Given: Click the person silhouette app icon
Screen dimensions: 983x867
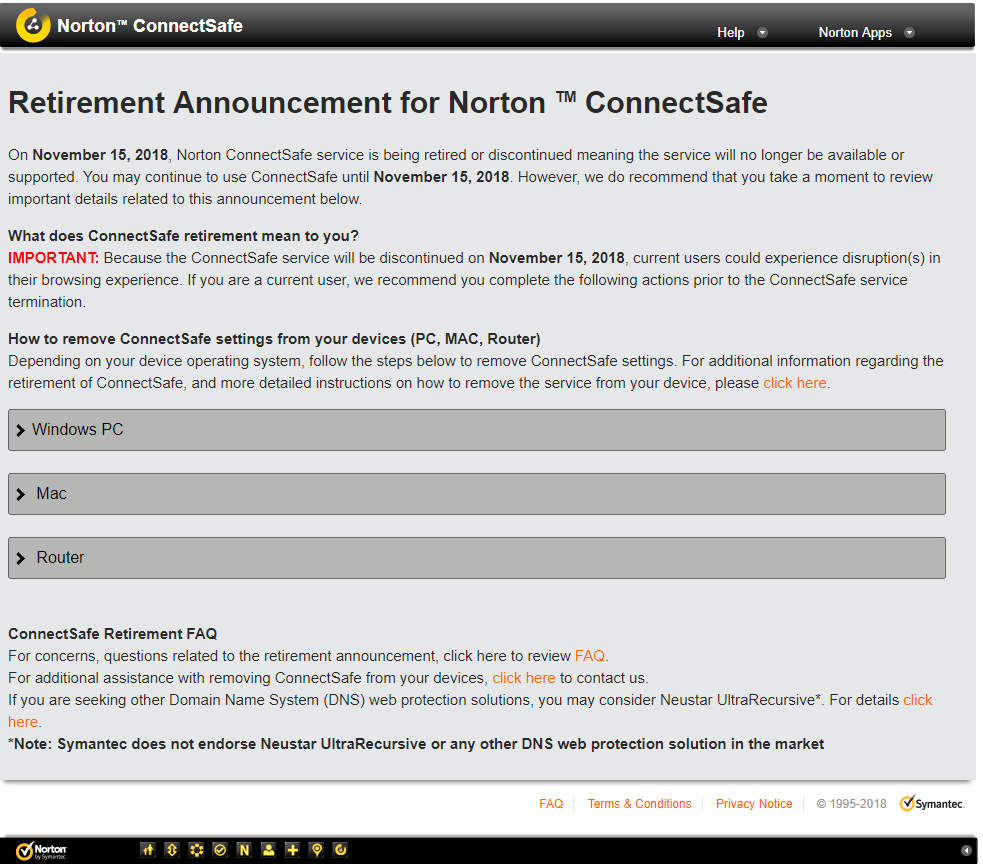Looking at the screenshot, I should pyautogui.click(x=268, y=850).
